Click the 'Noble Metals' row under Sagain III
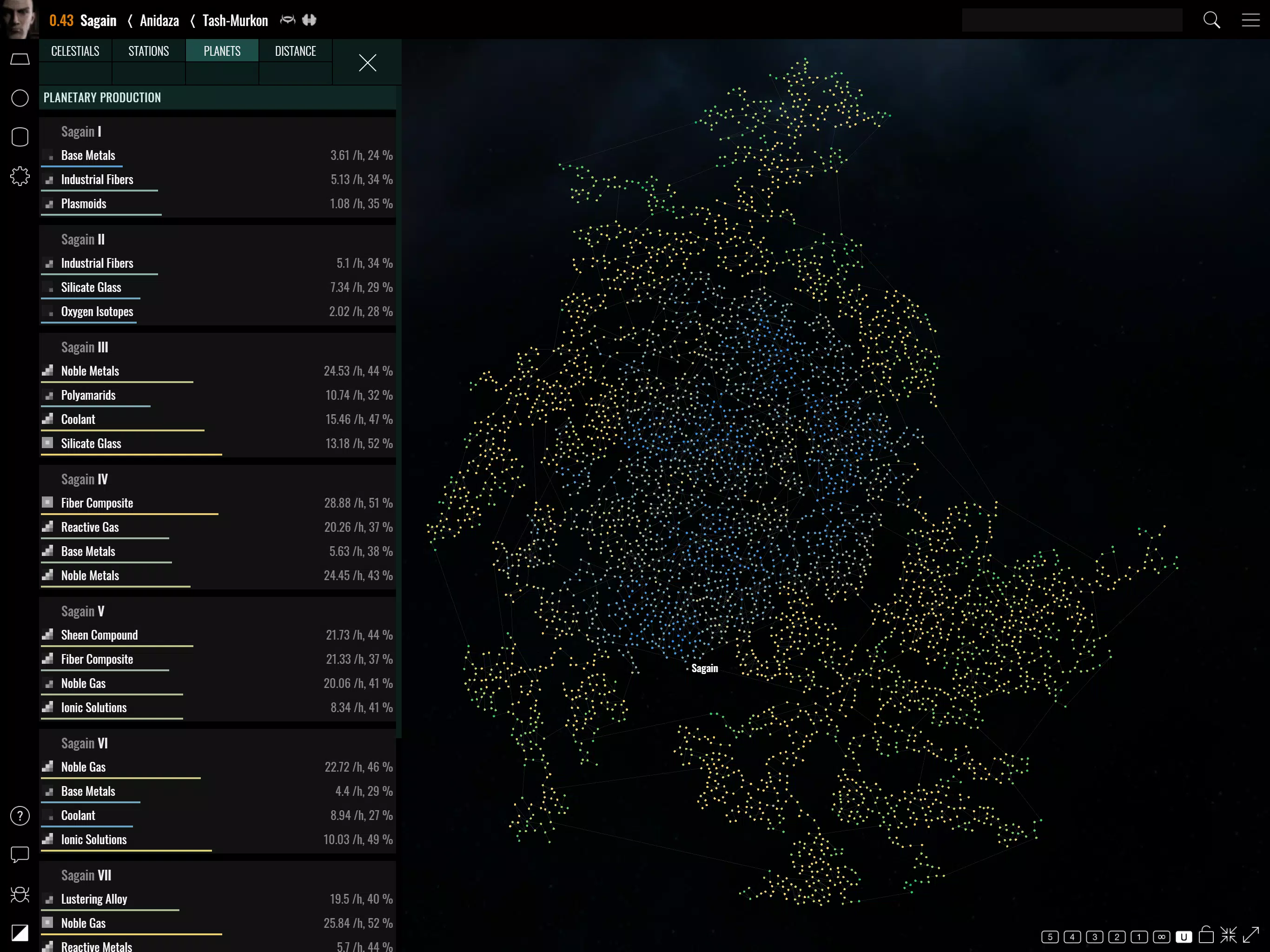The image size is (1270, 952). pyautogui.click(x=218, y=371)
